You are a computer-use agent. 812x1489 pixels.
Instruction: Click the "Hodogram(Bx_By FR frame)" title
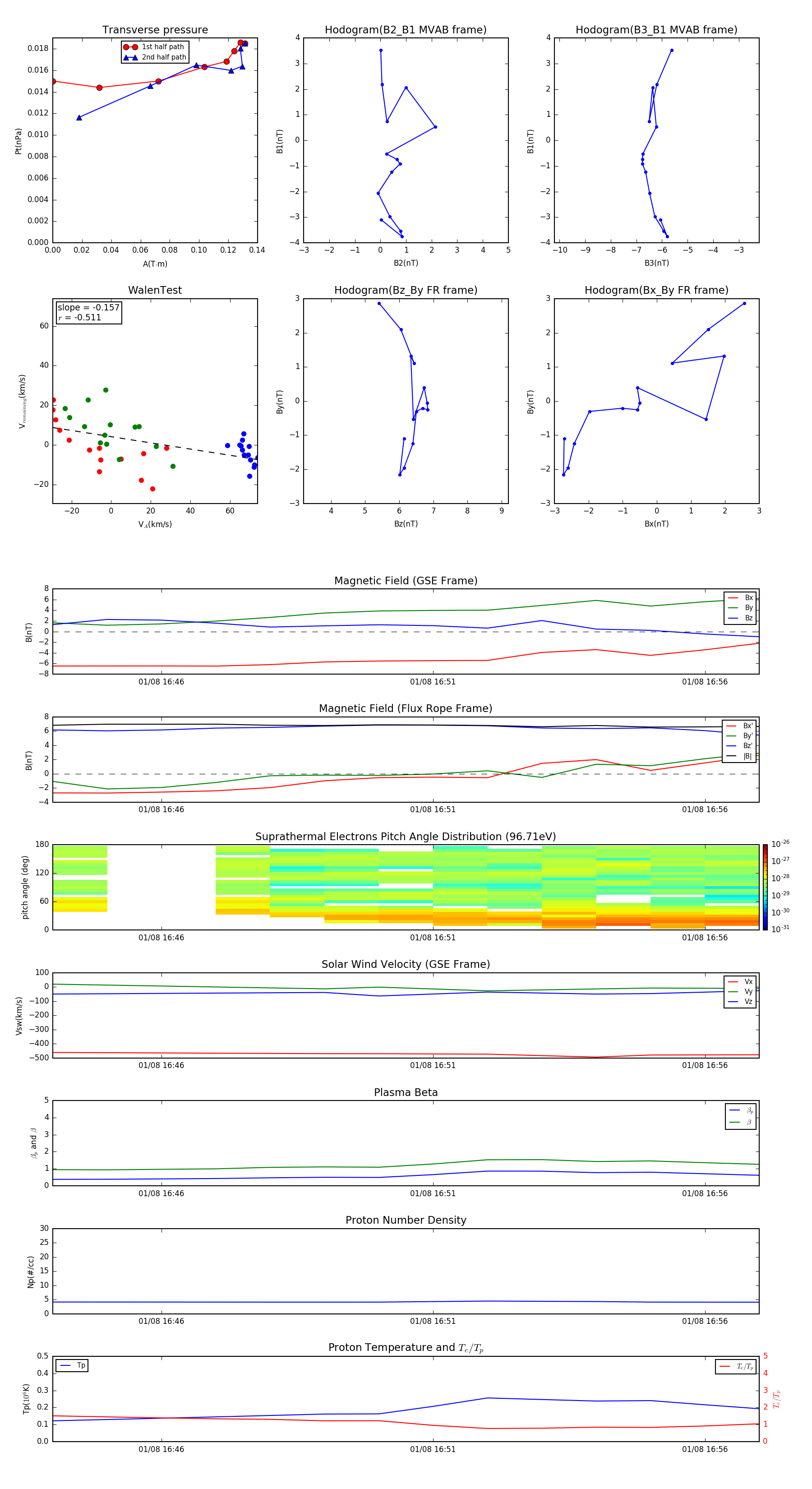coord(656,290)
